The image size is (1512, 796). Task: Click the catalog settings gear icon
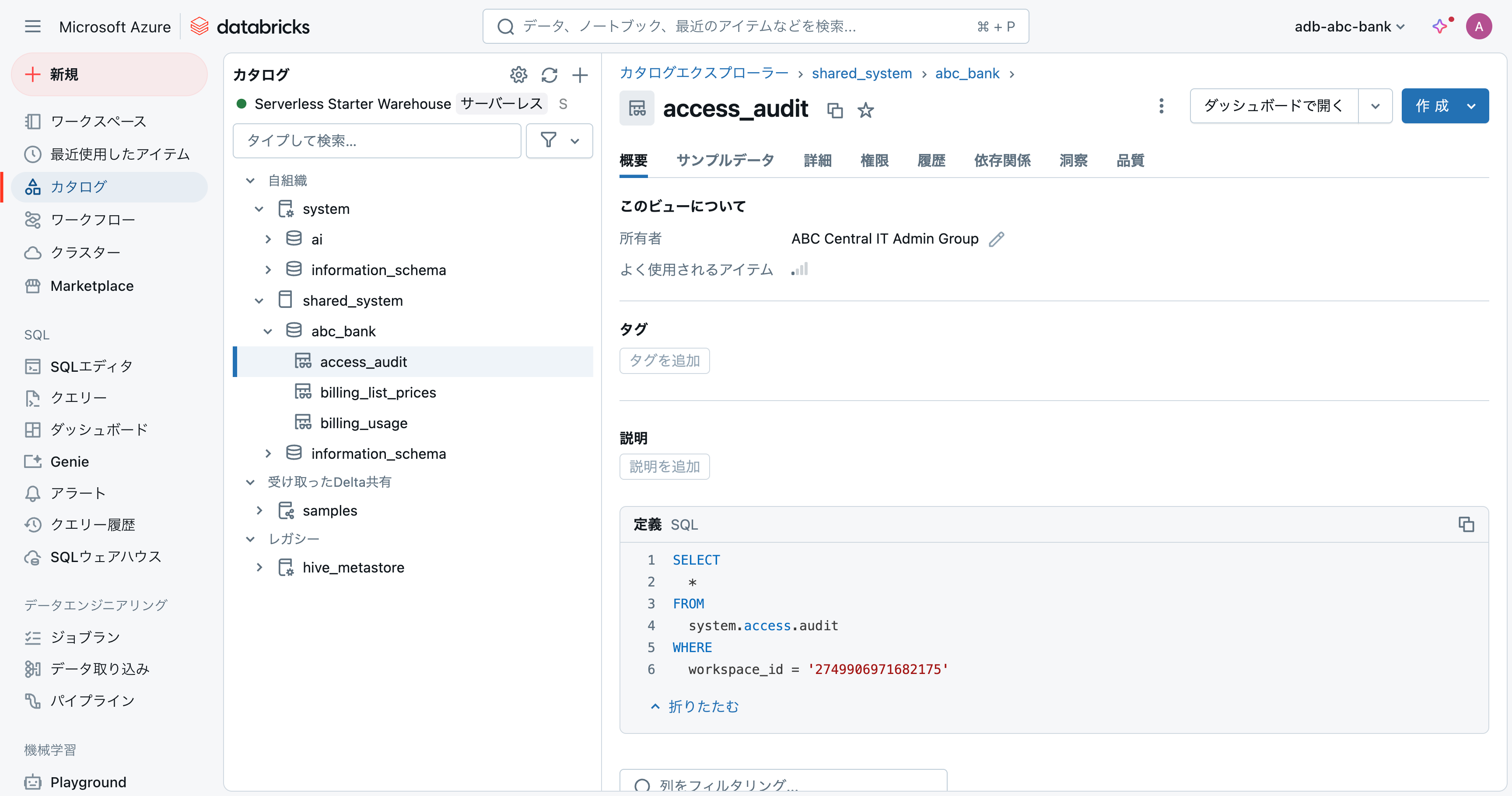518,74
